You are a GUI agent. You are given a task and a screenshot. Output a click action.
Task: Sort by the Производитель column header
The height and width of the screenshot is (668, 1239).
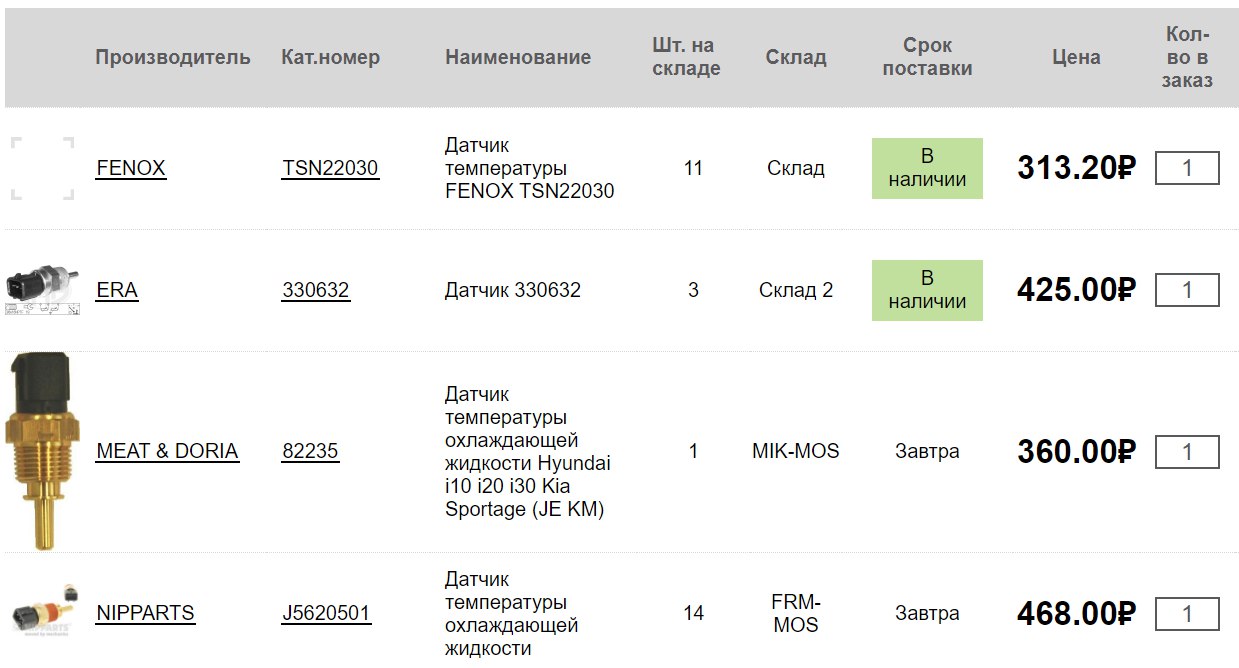click(173, 57)
